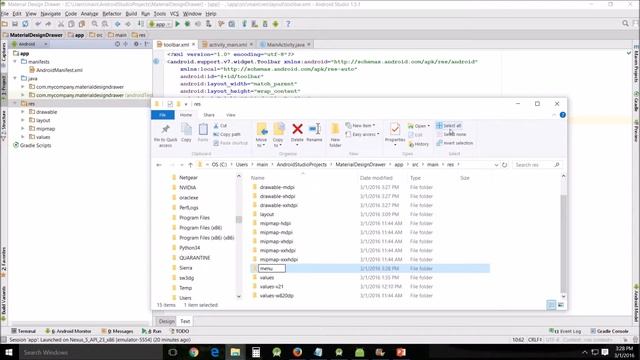Click the Find magnifier icon in Android Studio toolbar

point(95,24)
